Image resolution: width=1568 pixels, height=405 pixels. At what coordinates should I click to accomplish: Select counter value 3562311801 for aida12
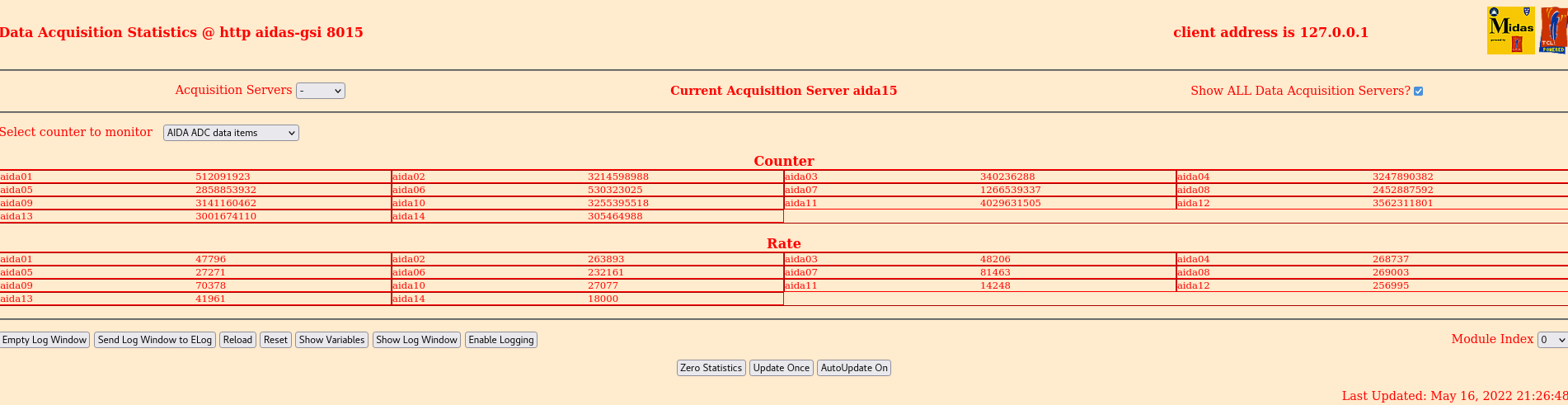tap(1403, 203)
